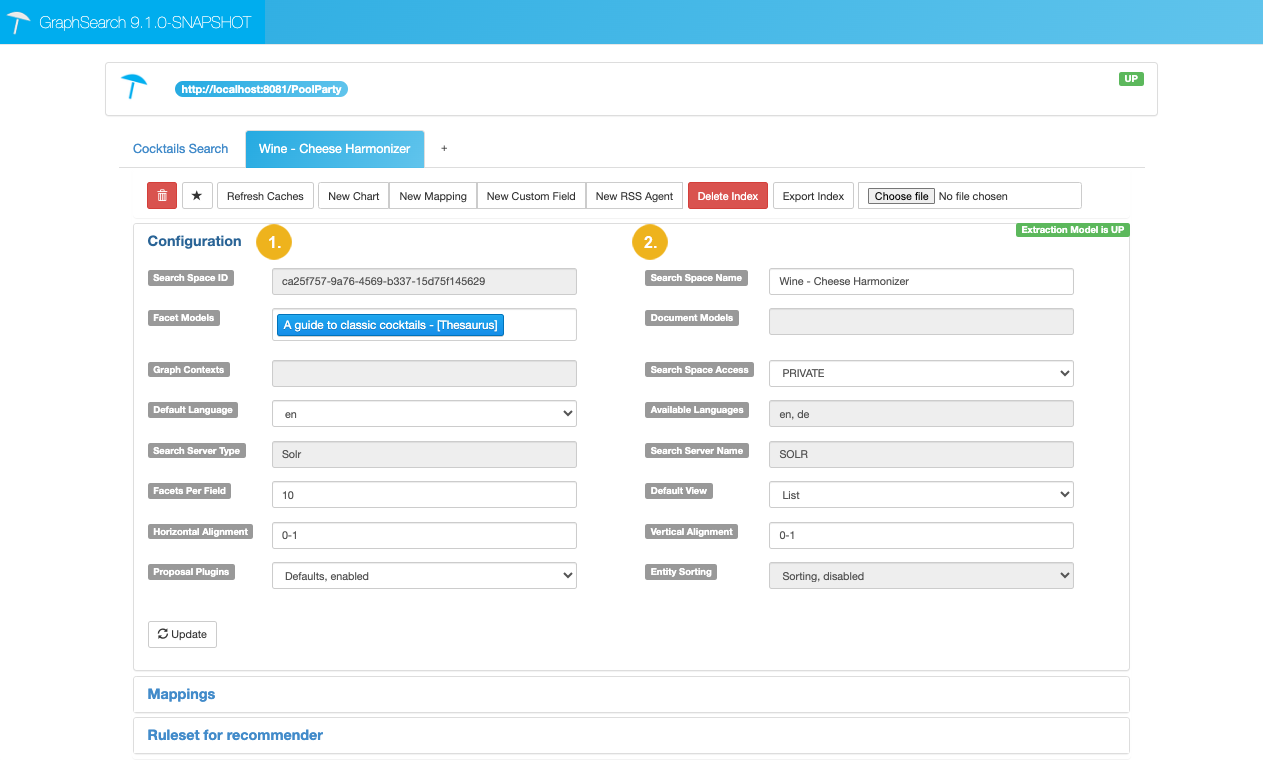Click the Update button

pyautogui.click(x=182, y=634)
